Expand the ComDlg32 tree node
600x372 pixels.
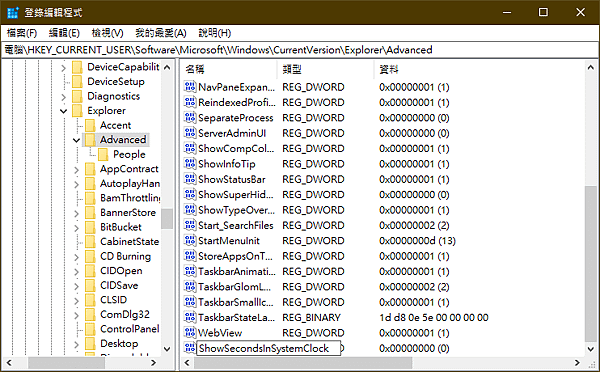pyautogui.click(x=77, y=315)
